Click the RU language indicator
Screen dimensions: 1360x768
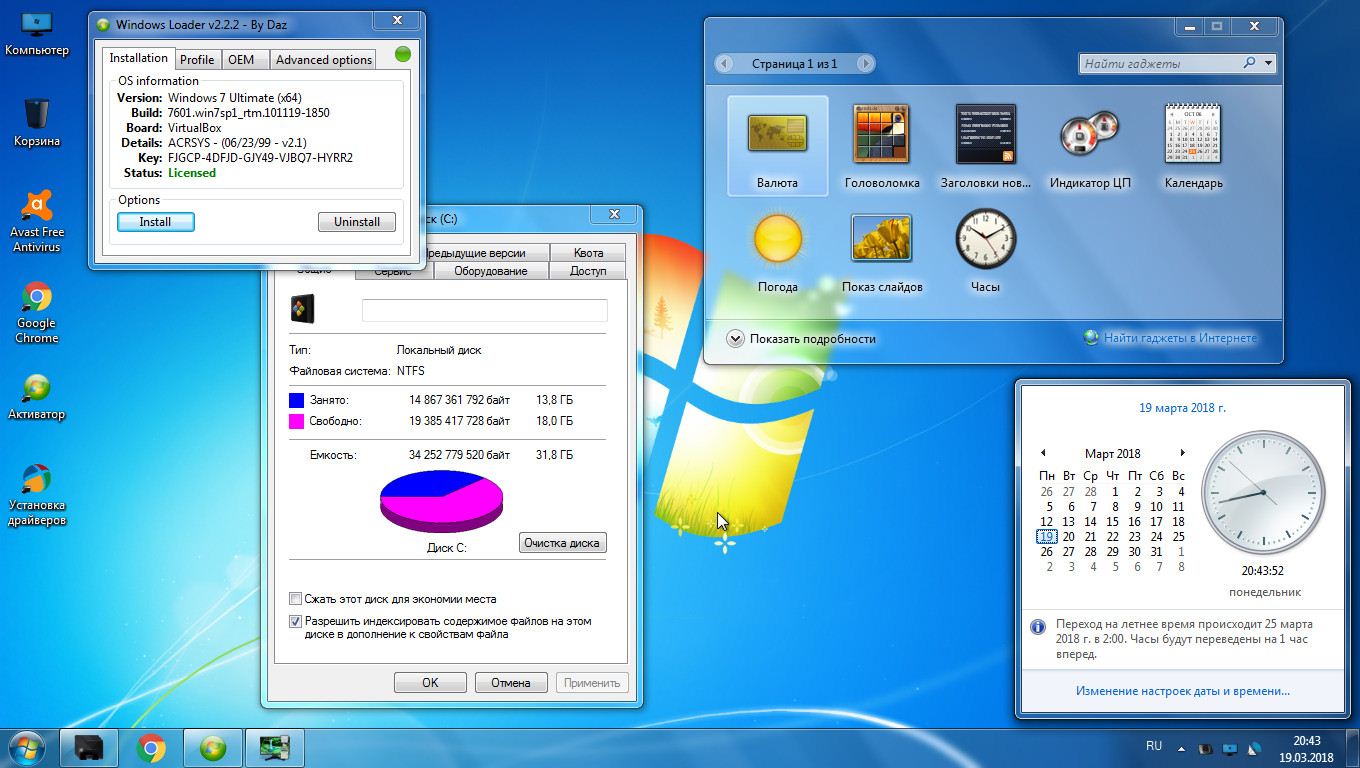tap(1154, 746)
